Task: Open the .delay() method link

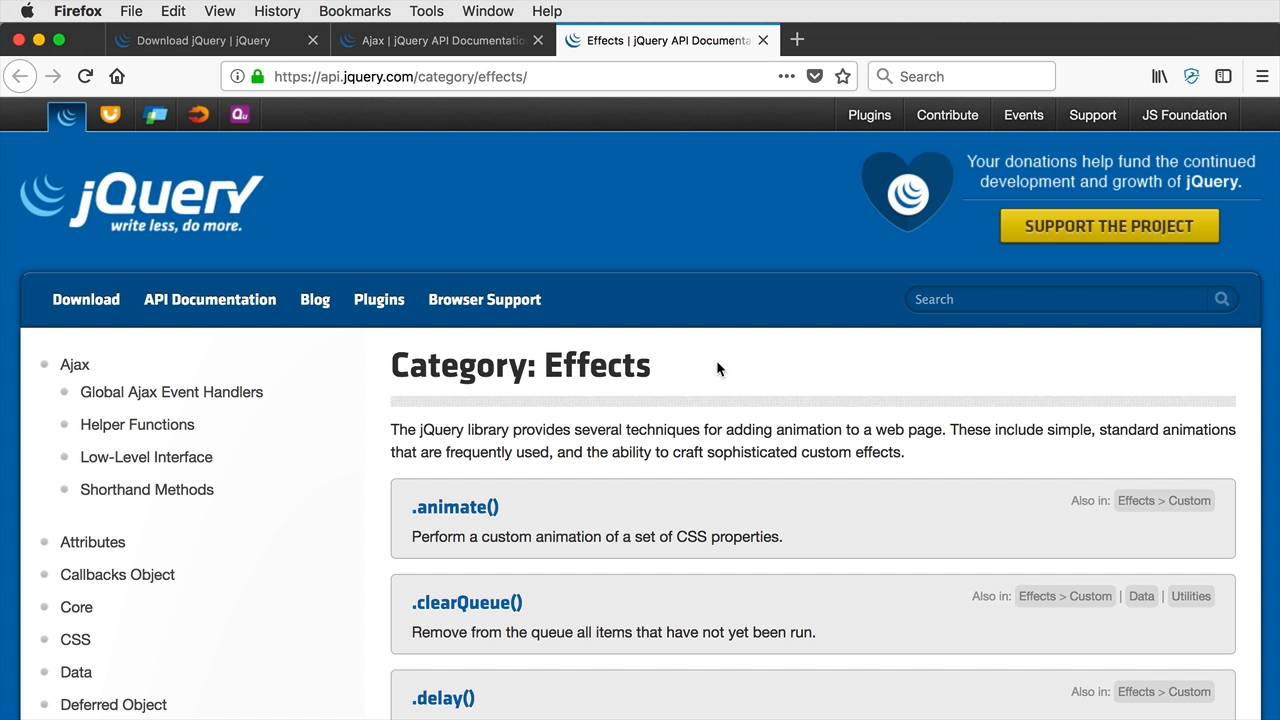Action: click(x=443, y=698)
